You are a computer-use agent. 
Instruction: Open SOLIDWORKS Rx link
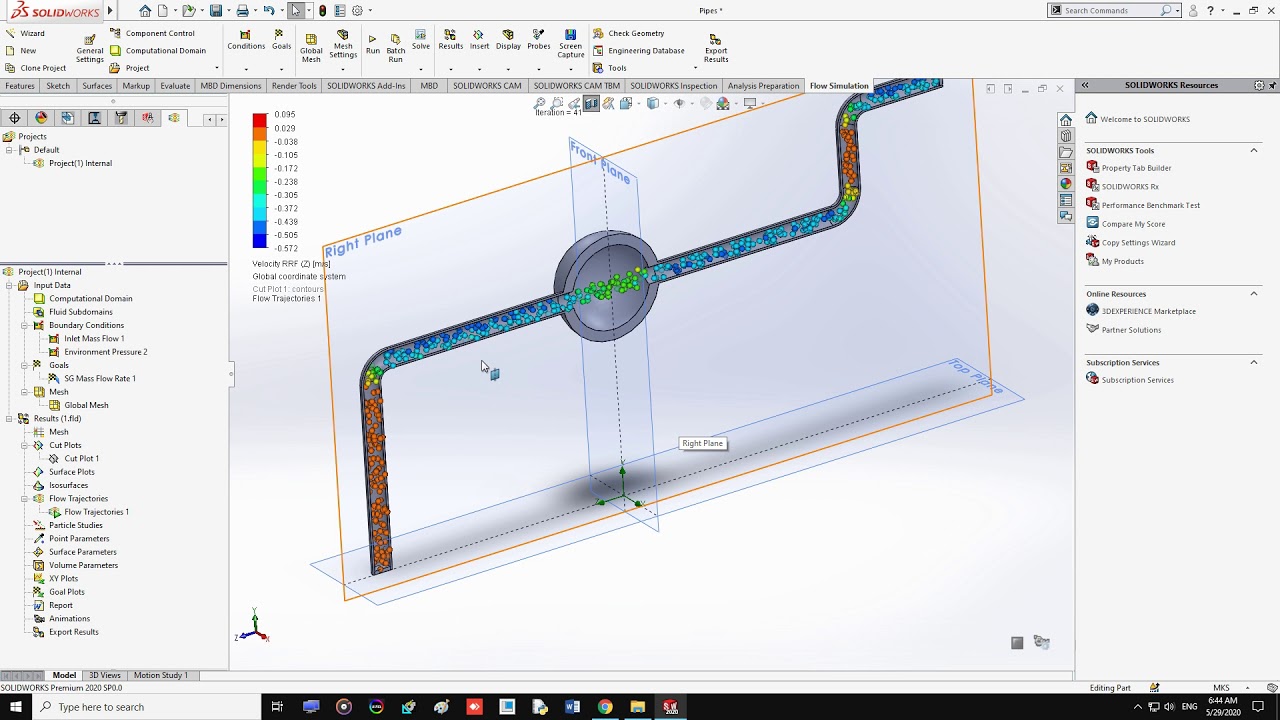pos(1130,186)
